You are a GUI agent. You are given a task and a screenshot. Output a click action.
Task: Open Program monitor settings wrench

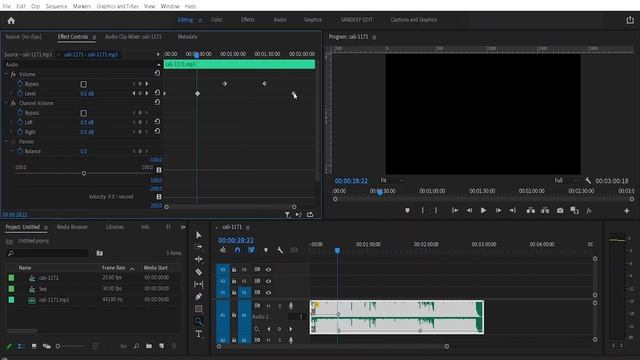(588, 180)
